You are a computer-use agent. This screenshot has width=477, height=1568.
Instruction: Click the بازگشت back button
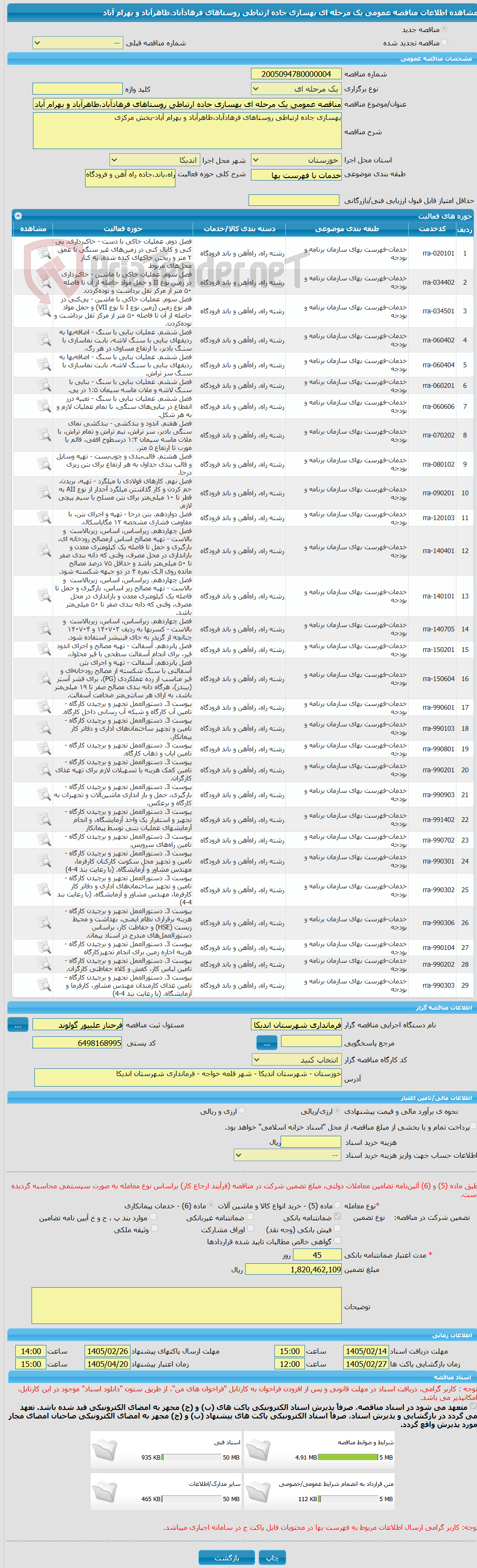[x=227, y=1557]
